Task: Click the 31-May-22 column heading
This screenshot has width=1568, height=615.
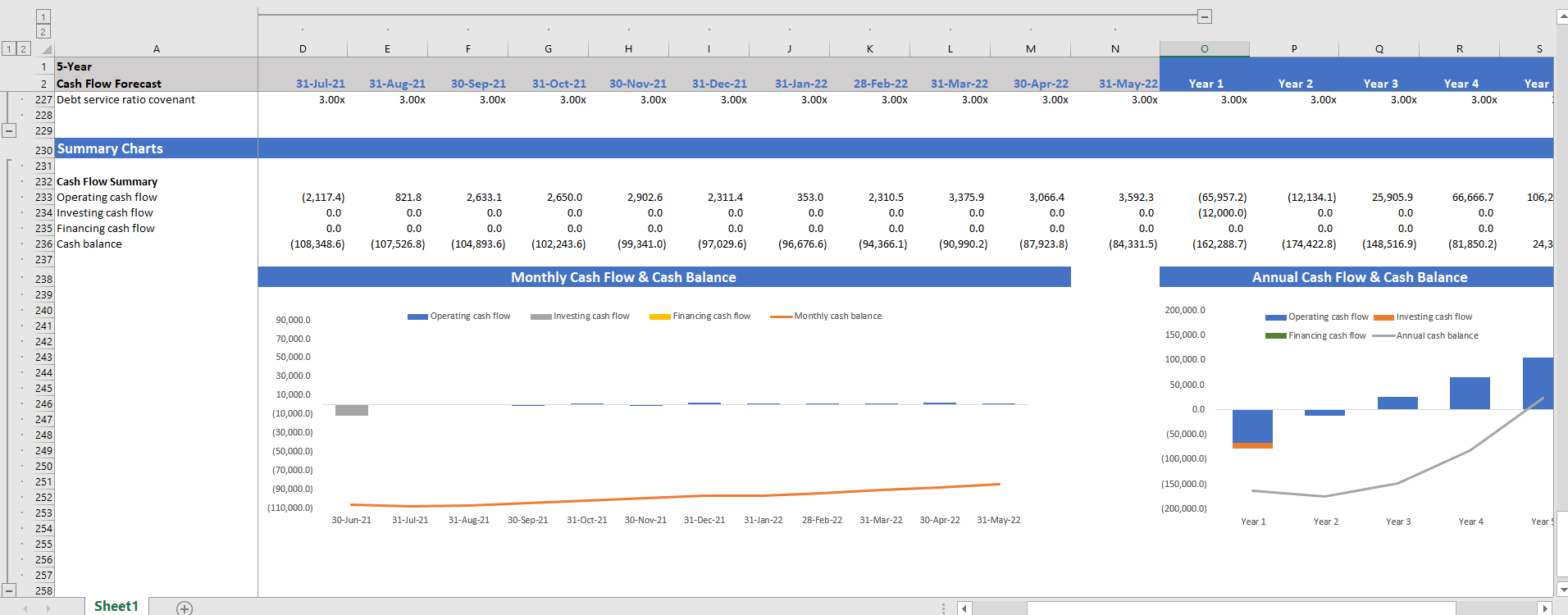Action: tap(1128, 84)
